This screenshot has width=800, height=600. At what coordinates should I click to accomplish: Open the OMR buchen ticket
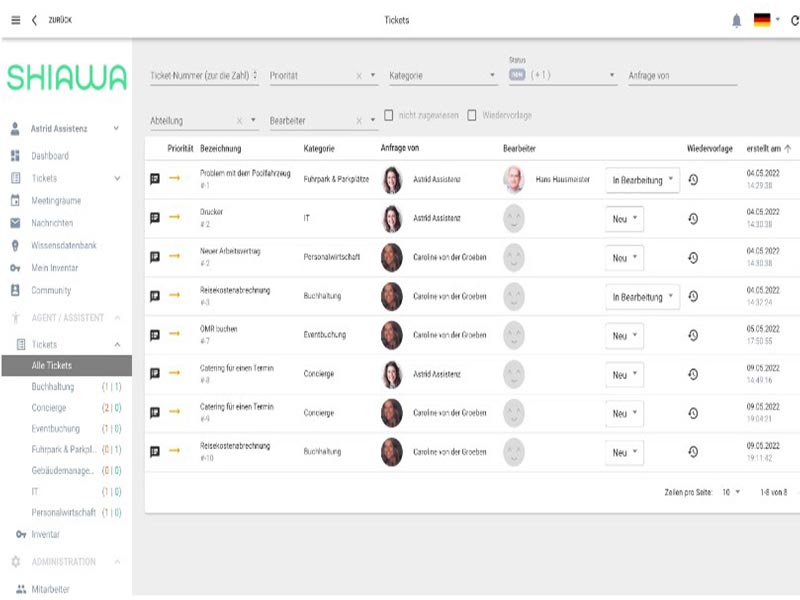point(218,329)
